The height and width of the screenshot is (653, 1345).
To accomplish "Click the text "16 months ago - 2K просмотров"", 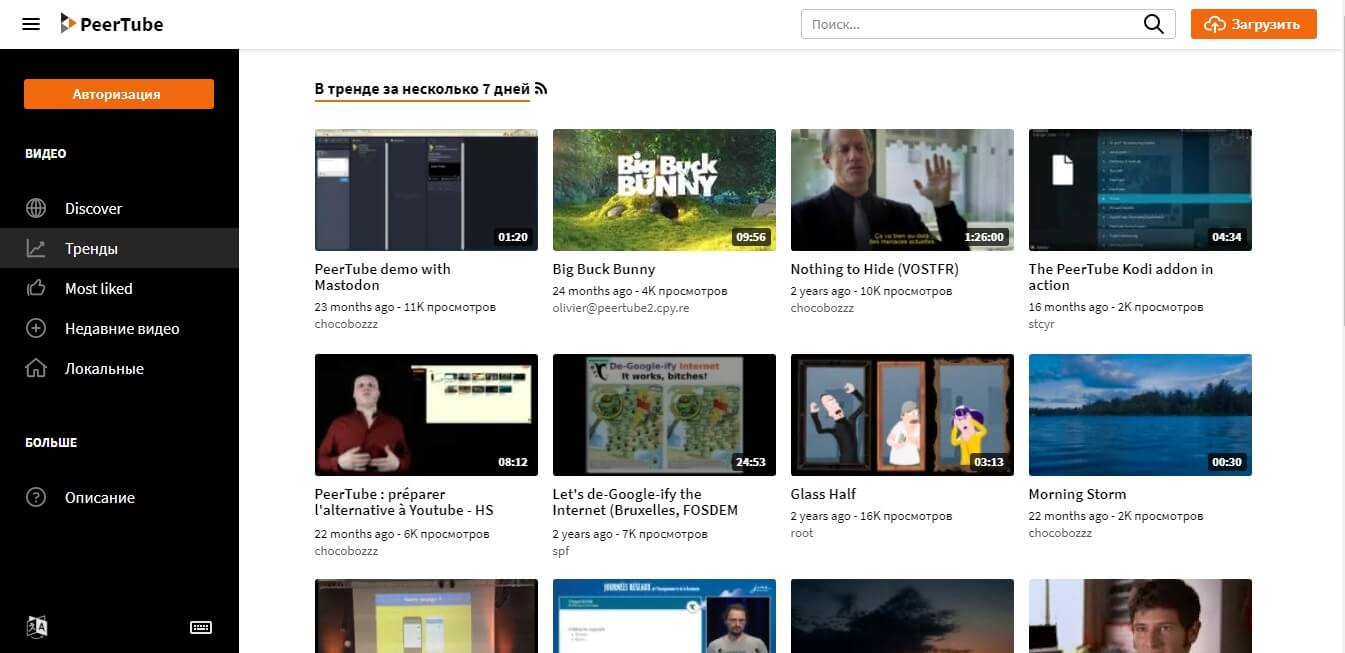I will 1116,307.
